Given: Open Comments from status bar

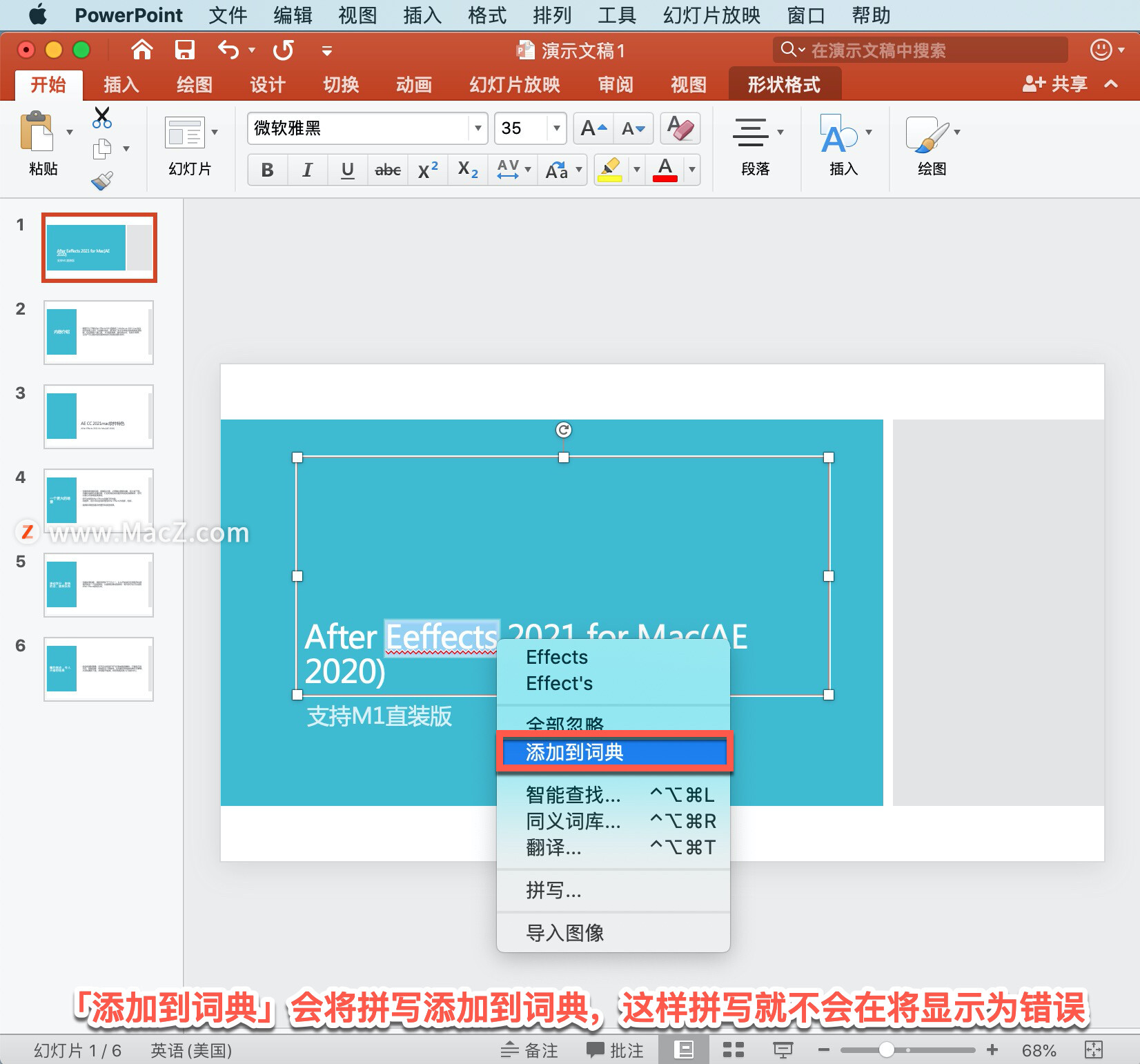Looking at the screenshot, I should point(615,1050).
